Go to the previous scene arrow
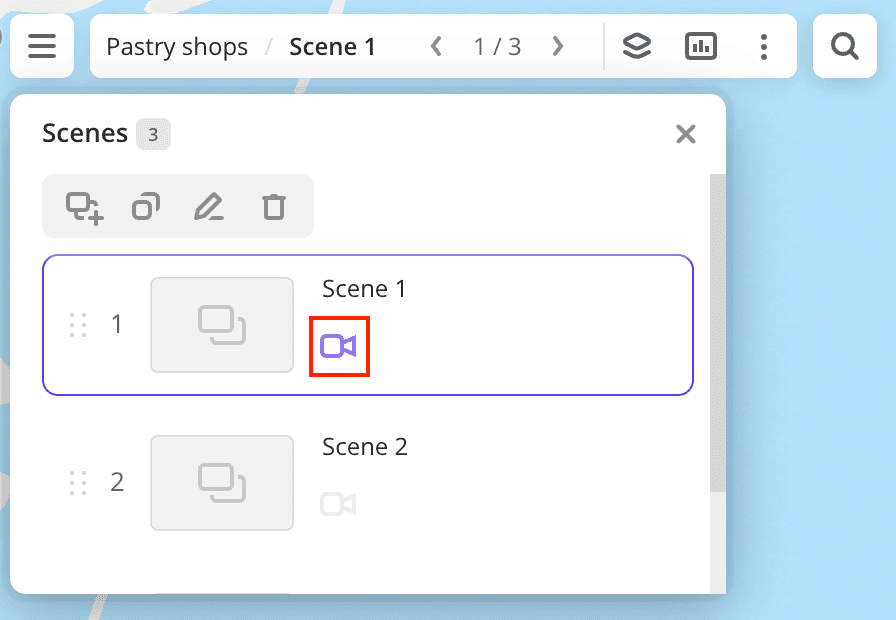Image resolution: width=896 pixels, height=620 pixels. click(436, 46)
